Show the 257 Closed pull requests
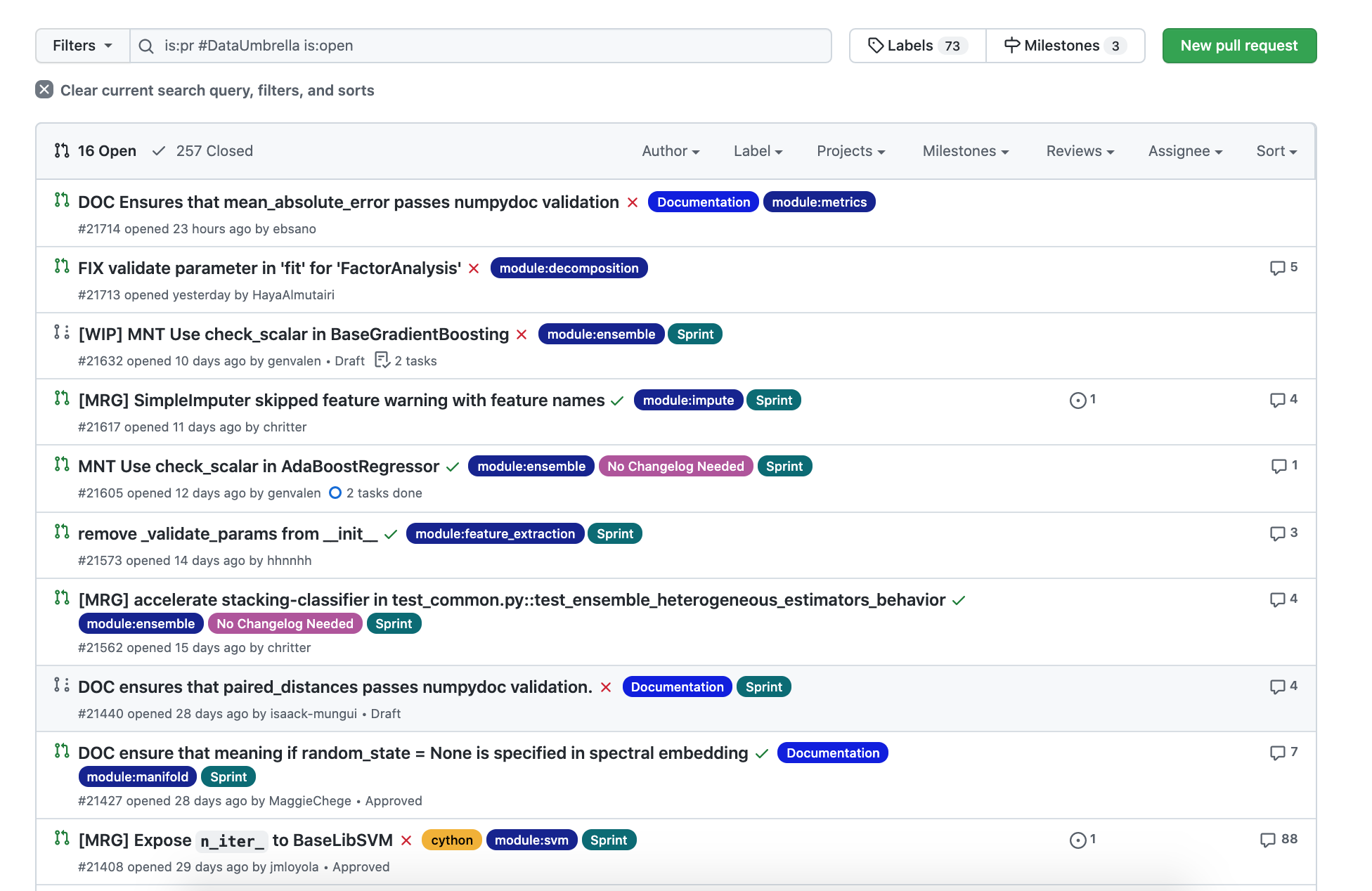The width and height of the screenshot is (1372, 891). 202,151
